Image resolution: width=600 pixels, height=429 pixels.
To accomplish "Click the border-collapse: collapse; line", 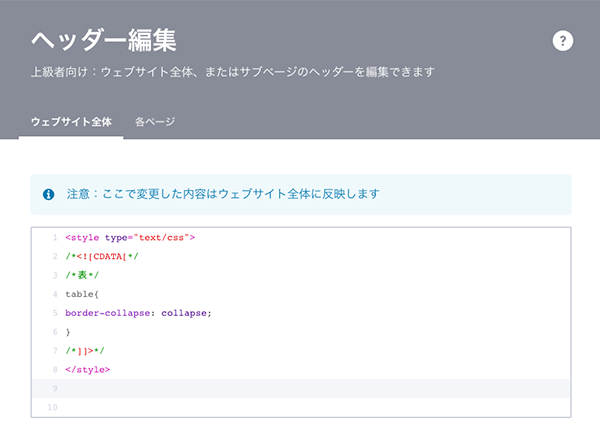I will (138, 313).
